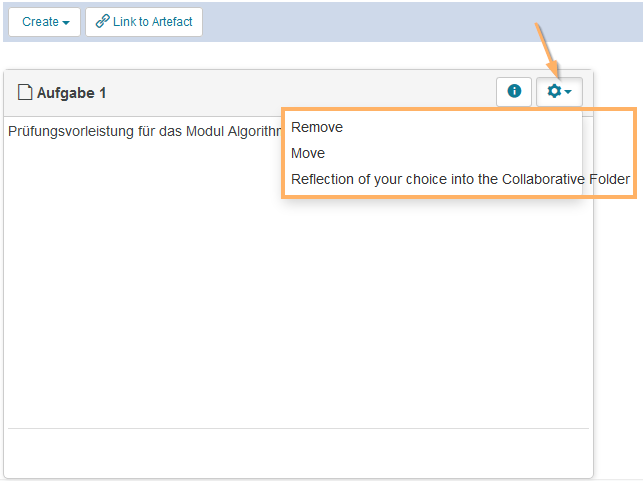This screenshot has width=643, height=481.
Task: Click the gear settings icon
Action: pyautogui.click(x=554, y=92)
